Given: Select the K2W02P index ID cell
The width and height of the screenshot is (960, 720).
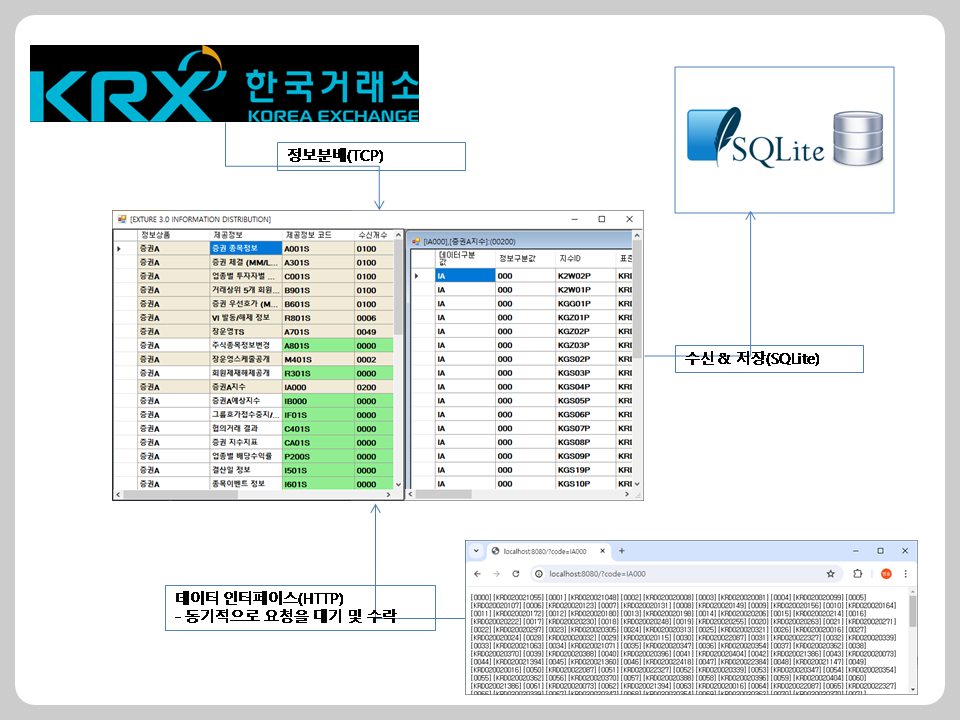Looking at the screenshot, I should 585,276.
